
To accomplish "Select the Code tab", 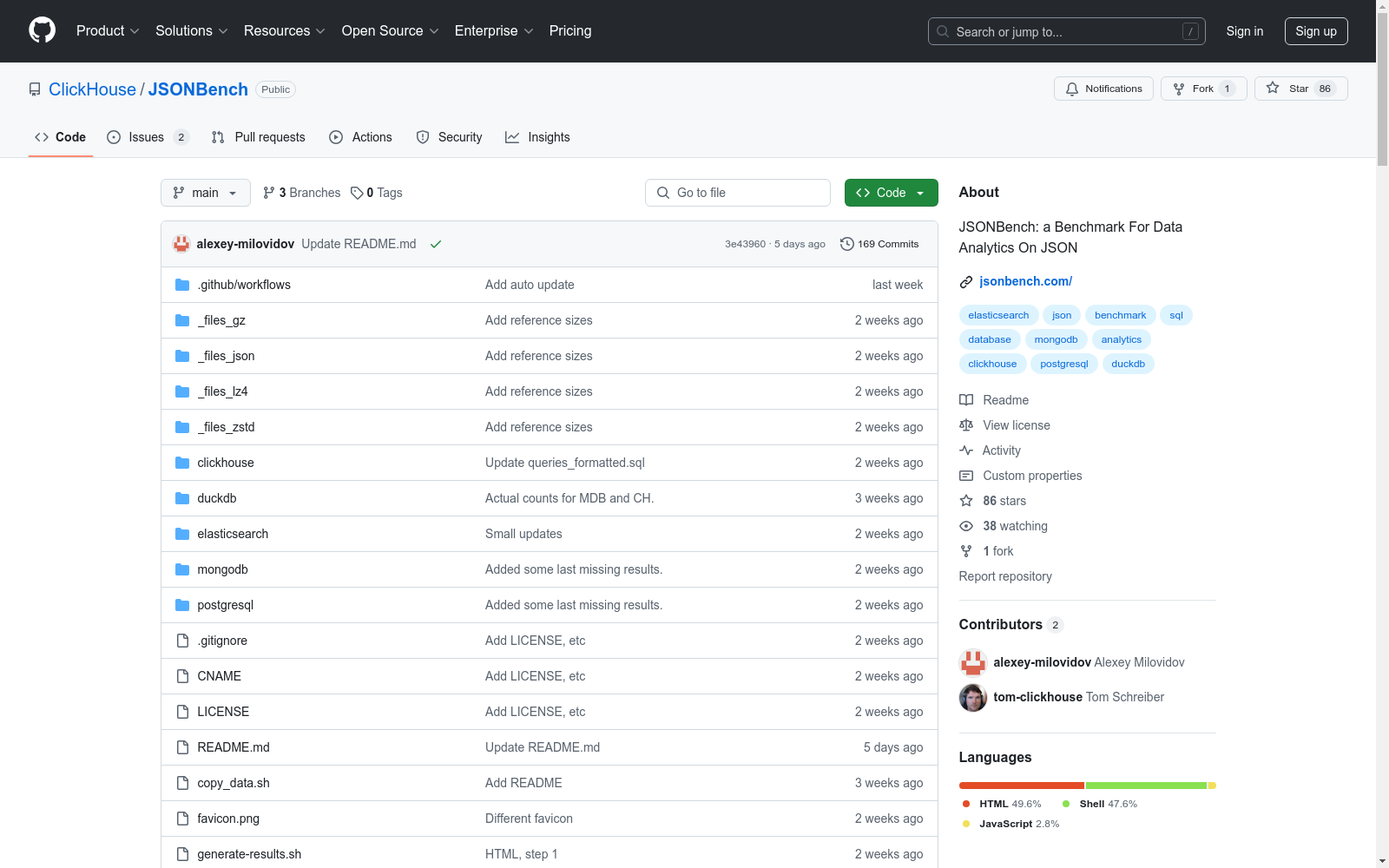I will [x=61, y=137].
